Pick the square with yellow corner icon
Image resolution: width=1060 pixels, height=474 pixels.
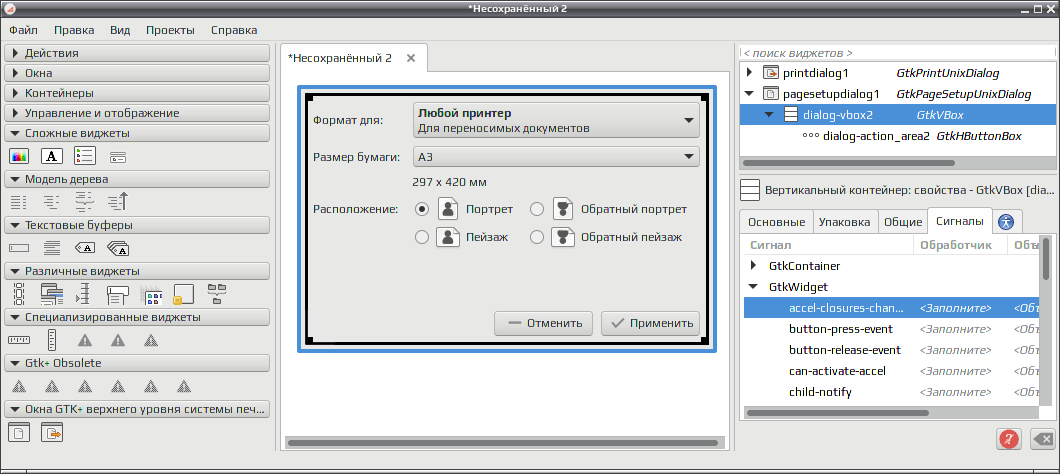click(x=184, y=293)
